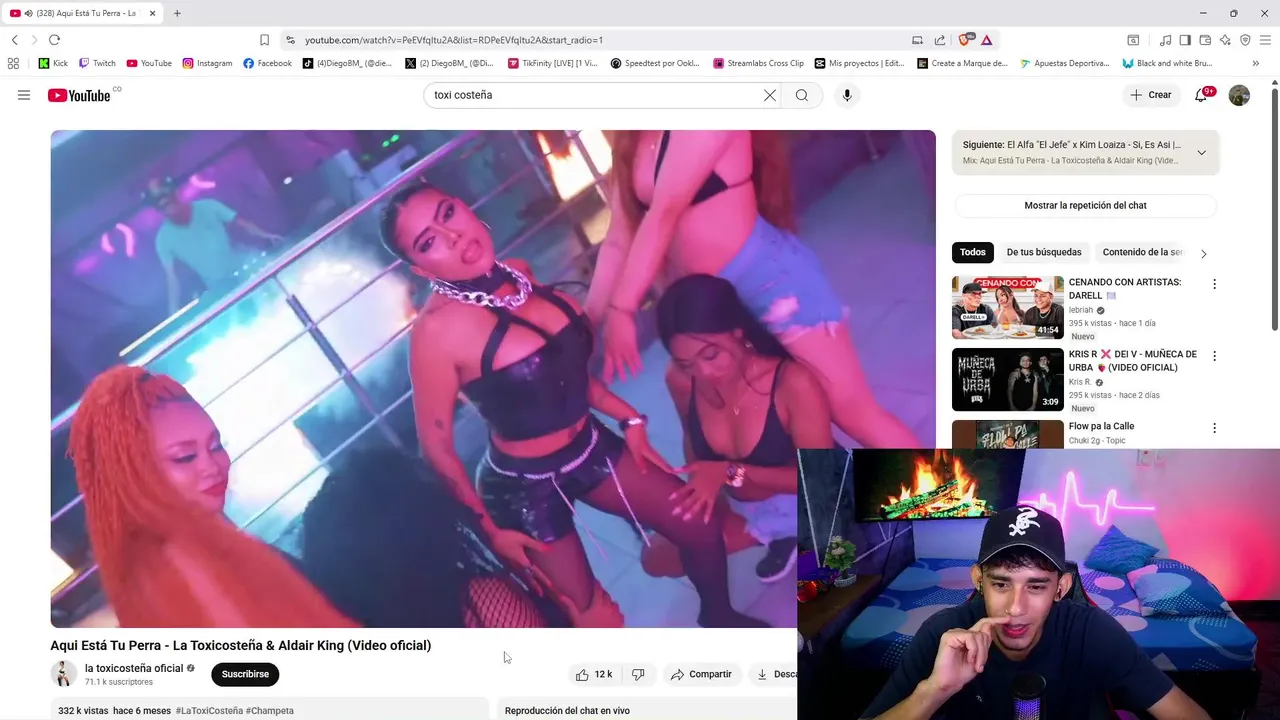
Task: Reload the page
Action: coord(54,40)
